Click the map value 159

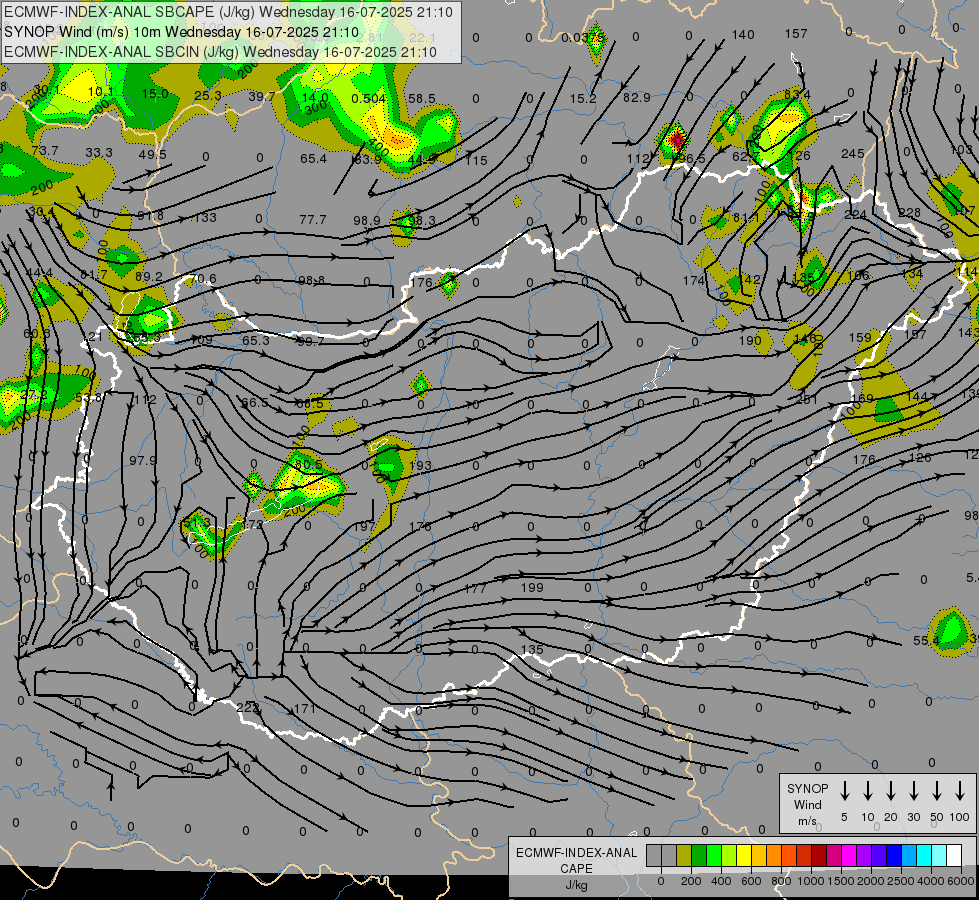pos(860,337)
